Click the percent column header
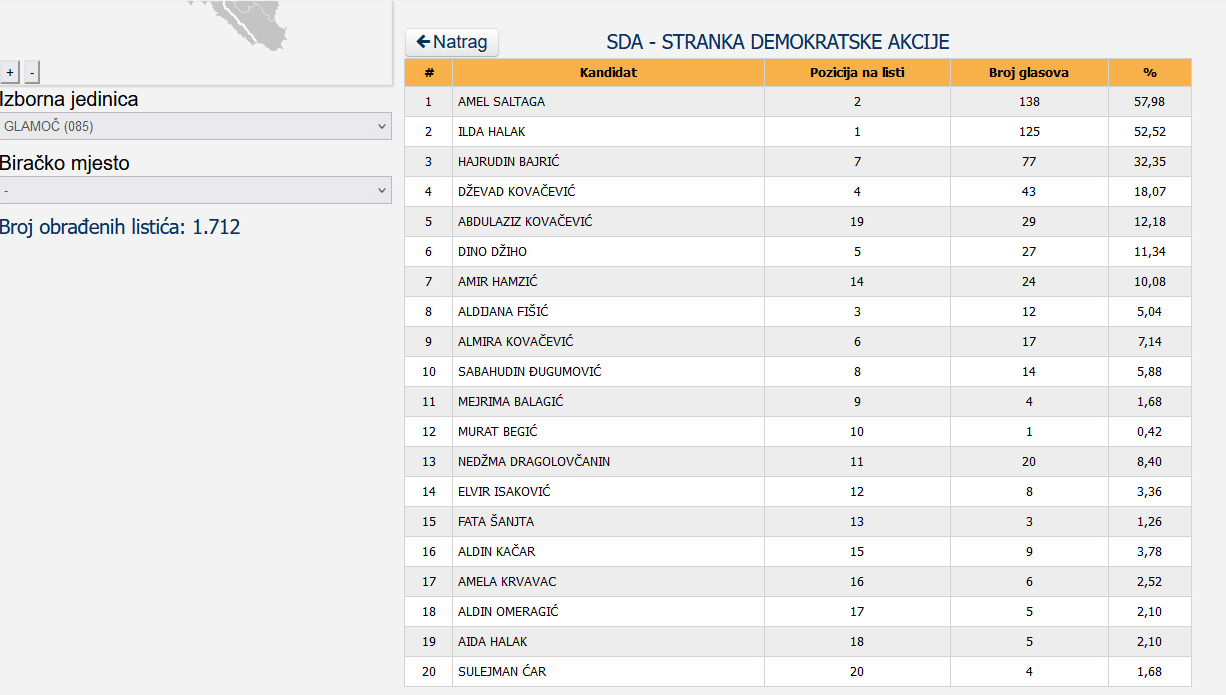The width and height of the screenshot is (1226, 695). tap(1150, 73)
